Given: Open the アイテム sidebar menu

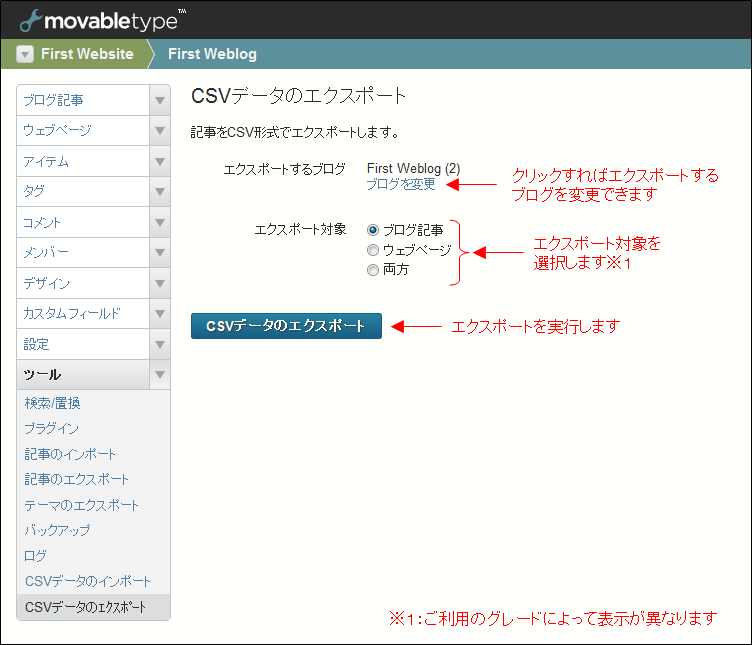Looking at the screenshot, I should (83, 161).
